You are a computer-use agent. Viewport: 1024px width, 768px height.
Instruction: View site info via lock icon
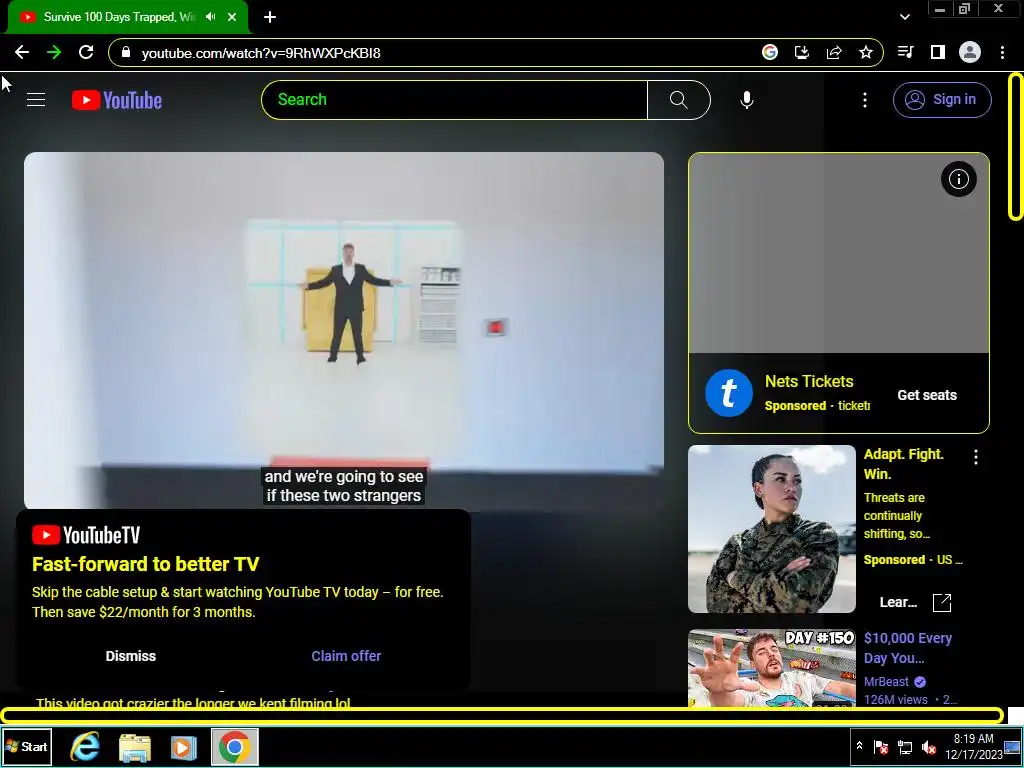click(126, 52)
